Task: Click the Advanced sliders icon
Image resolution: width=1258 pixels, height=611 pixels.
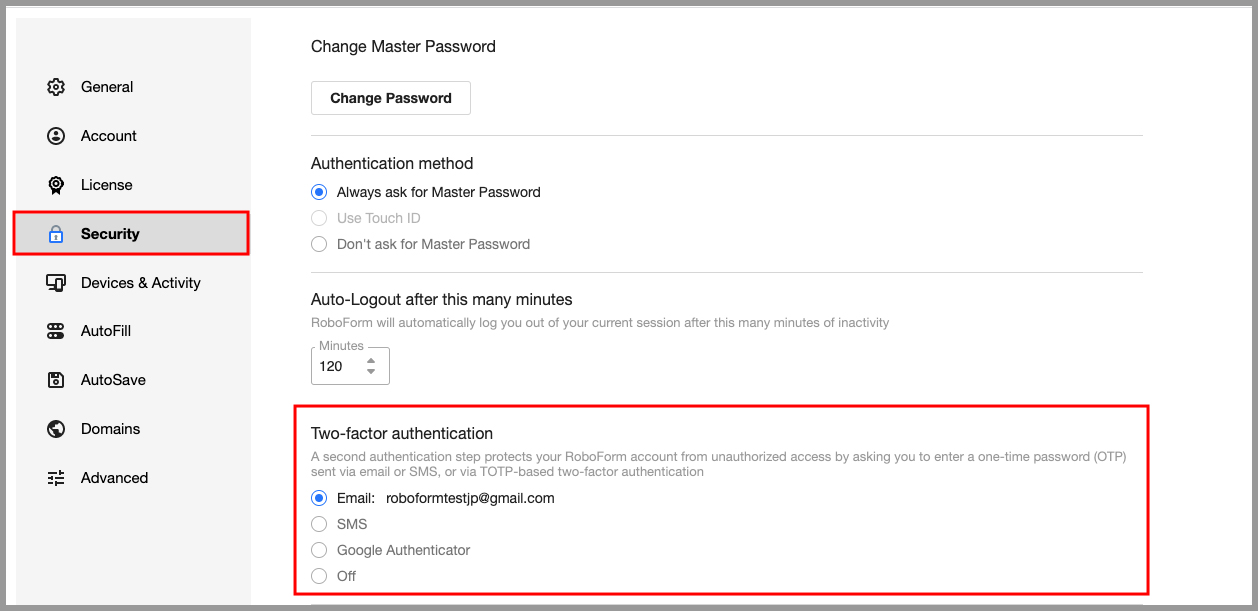Action: click(x=56, y=478)
